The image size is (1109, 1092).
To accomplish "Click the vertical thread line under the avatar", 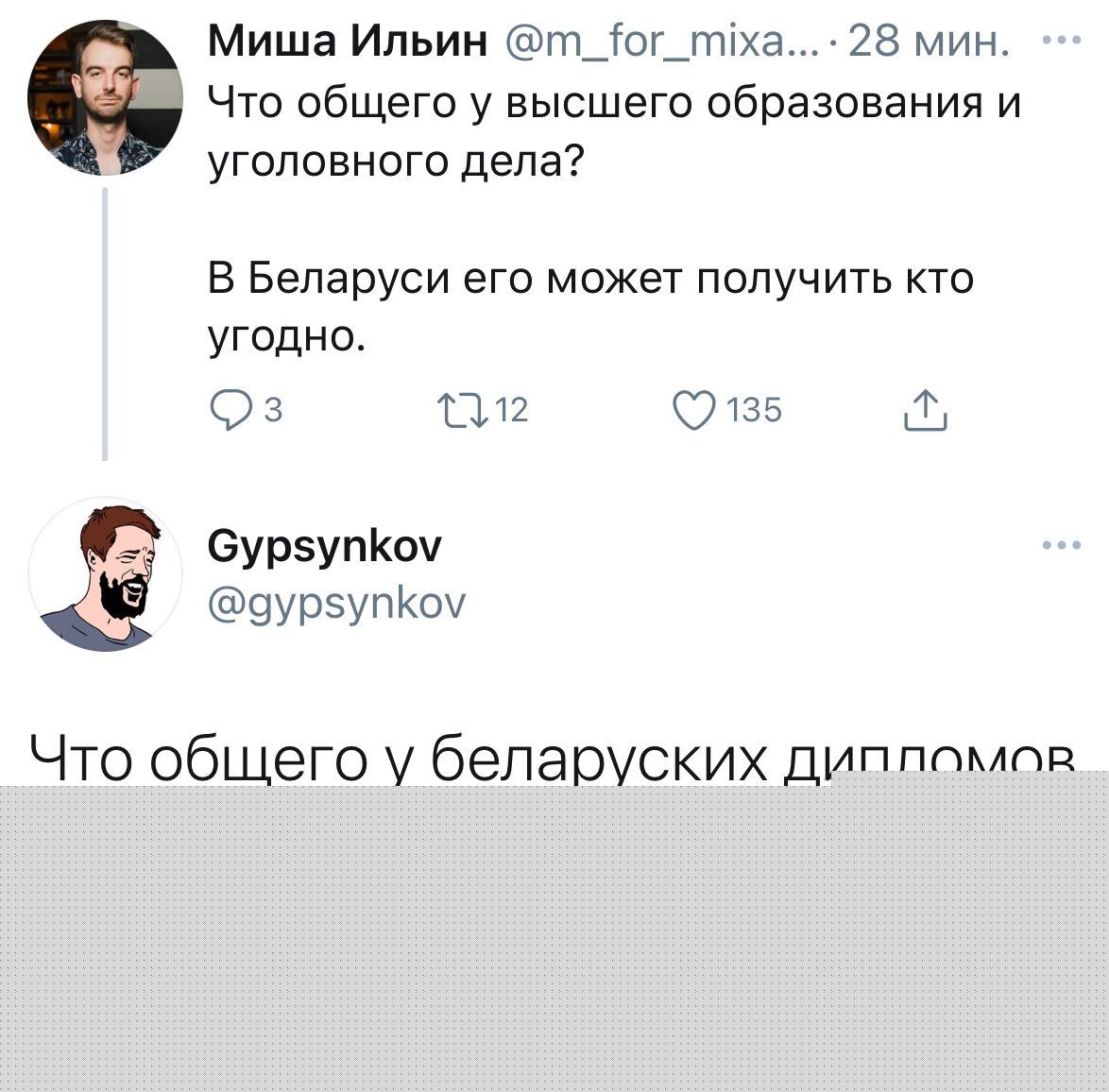I will (105, 321).
